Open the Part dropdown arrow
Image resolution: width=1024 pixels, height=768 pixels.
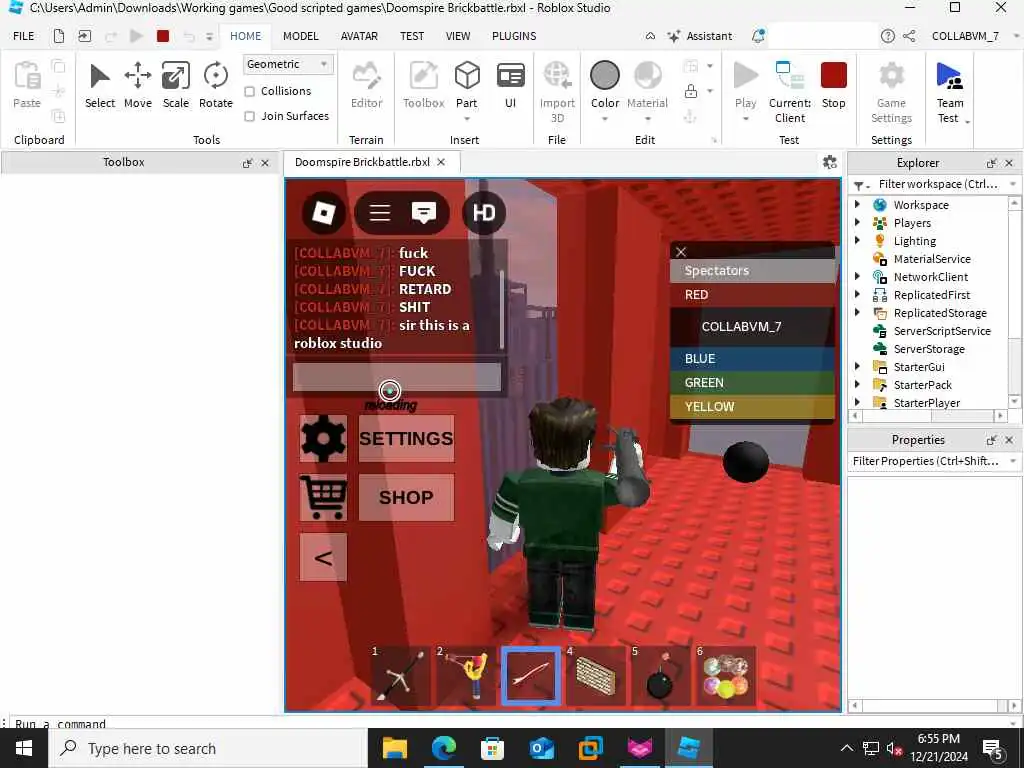click(466, 119)
